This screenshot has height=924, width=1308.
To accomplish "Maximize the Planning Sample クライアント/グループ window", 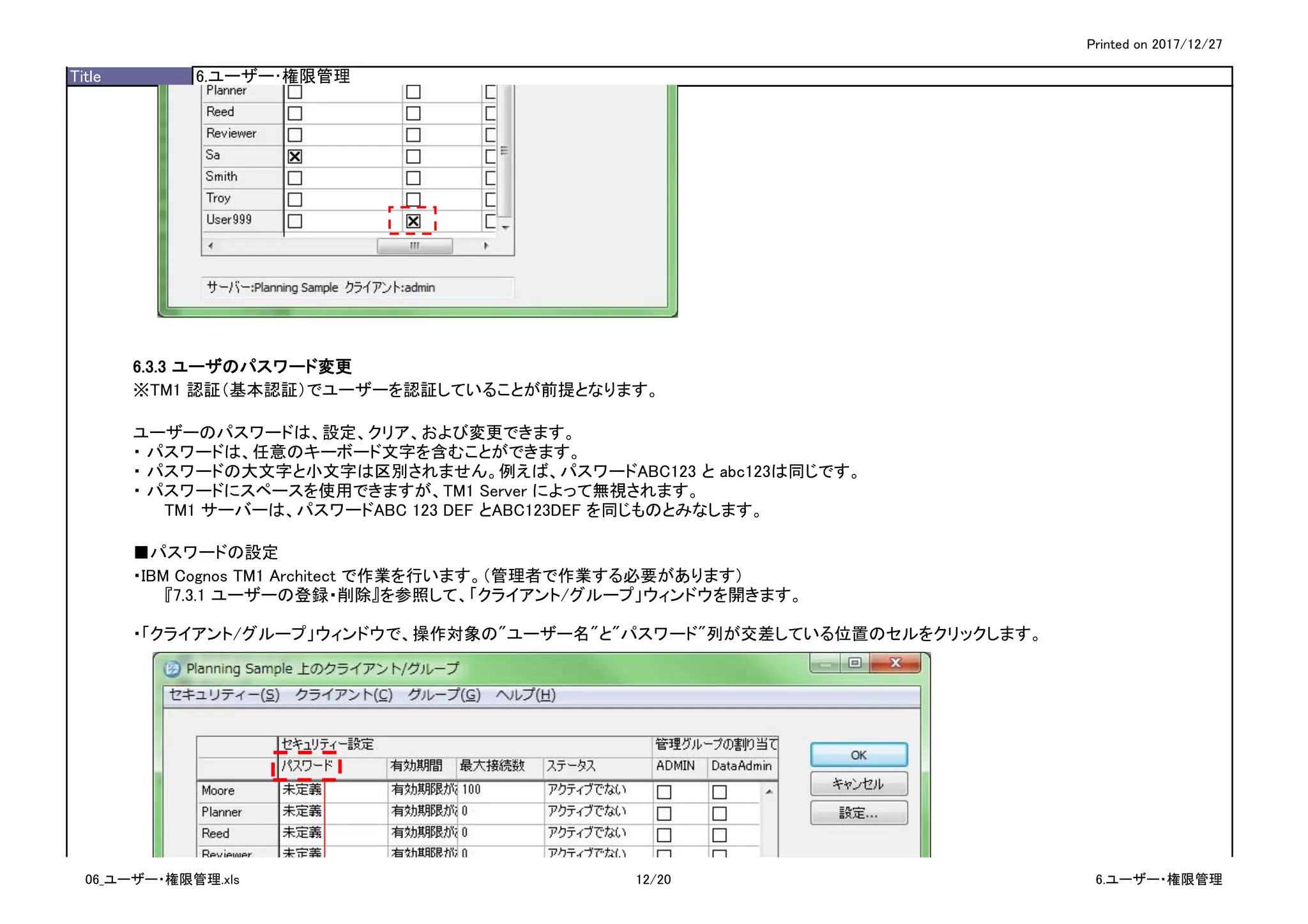I will click(855, 663).
